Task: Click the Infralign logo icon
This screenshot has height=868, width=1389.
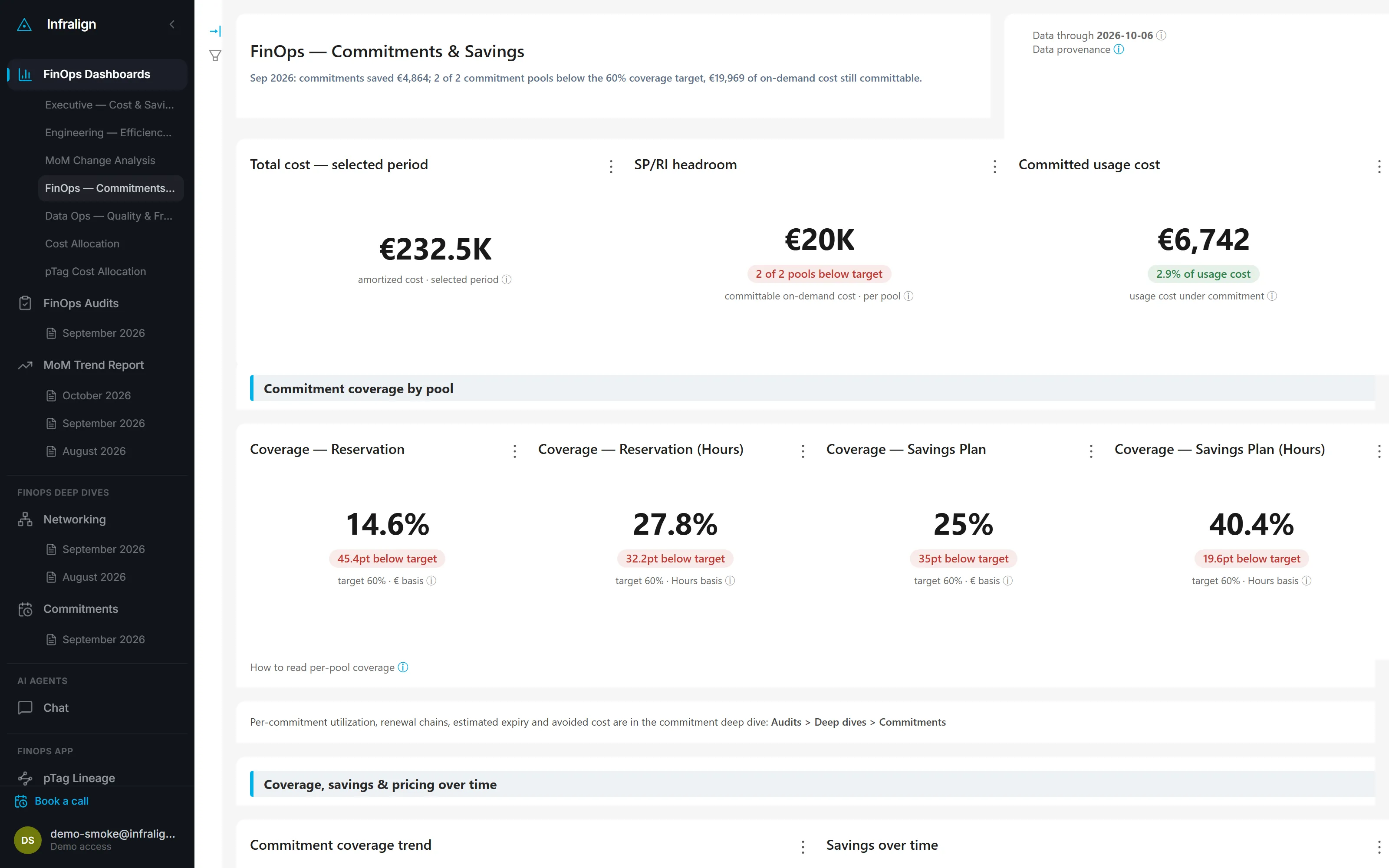Action: [x=24, y=25]
